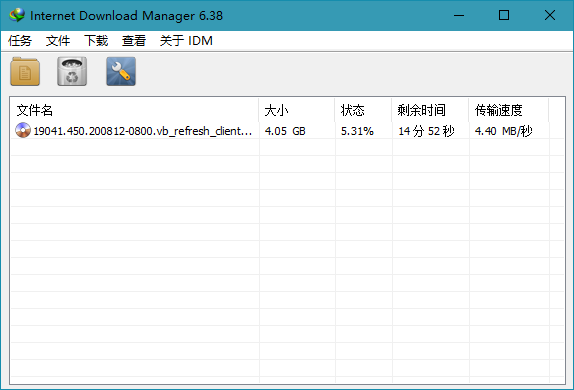Open the 文件 menu

coord(58,41)
